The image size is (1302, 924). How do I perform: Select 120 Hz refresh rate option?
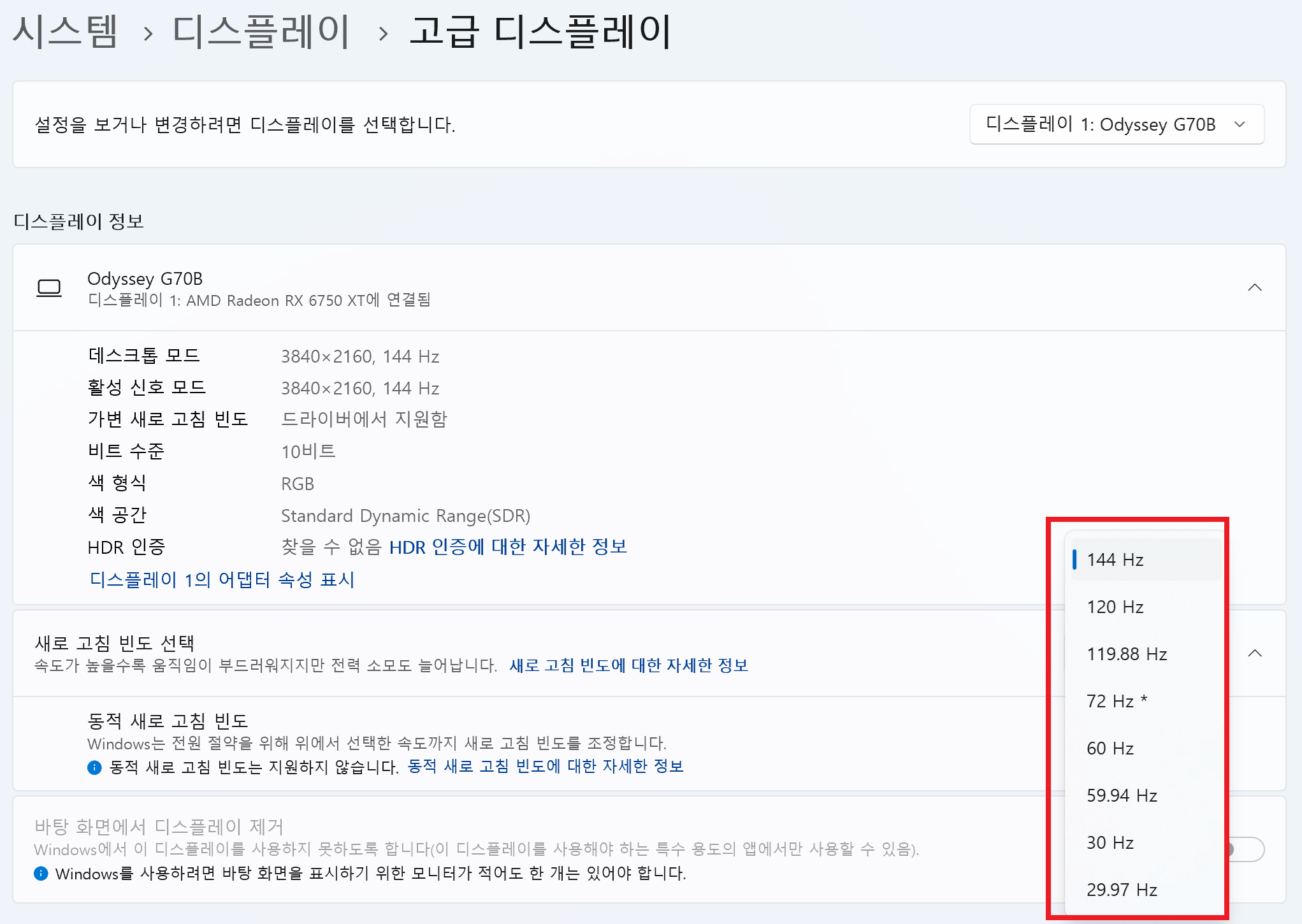[x=1146, y=607]
